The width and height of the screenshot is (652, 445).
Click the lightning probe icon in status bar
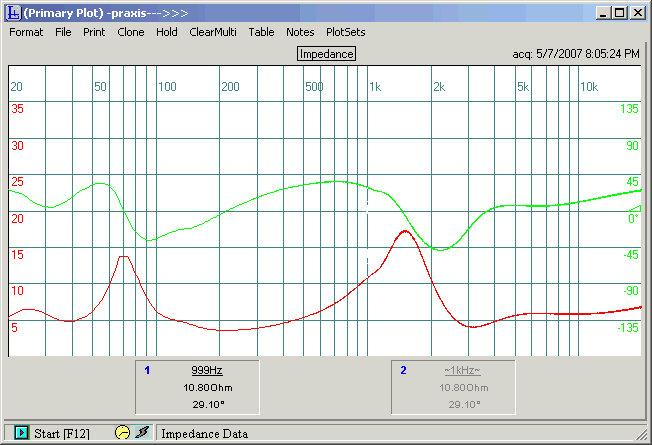coord(142,433)
